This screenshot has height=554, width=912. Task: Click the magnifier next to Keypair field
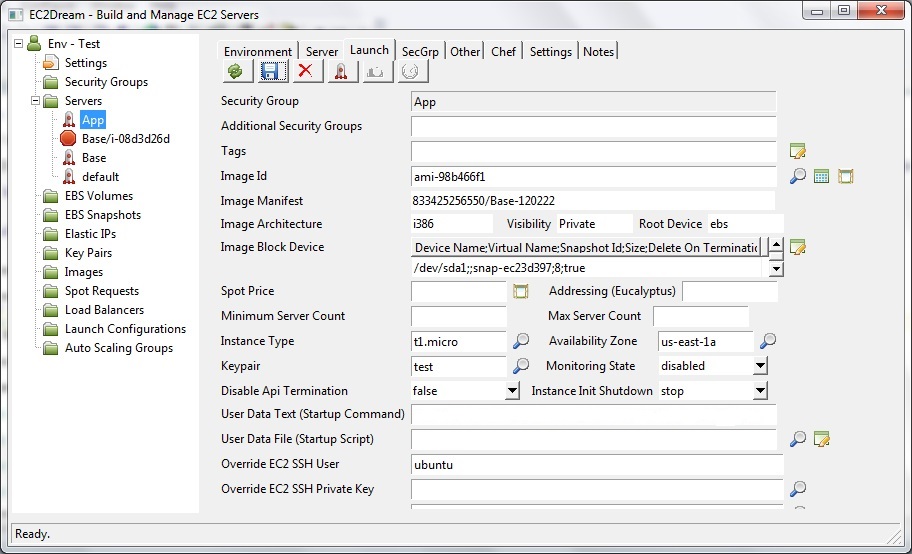(521, 366)
